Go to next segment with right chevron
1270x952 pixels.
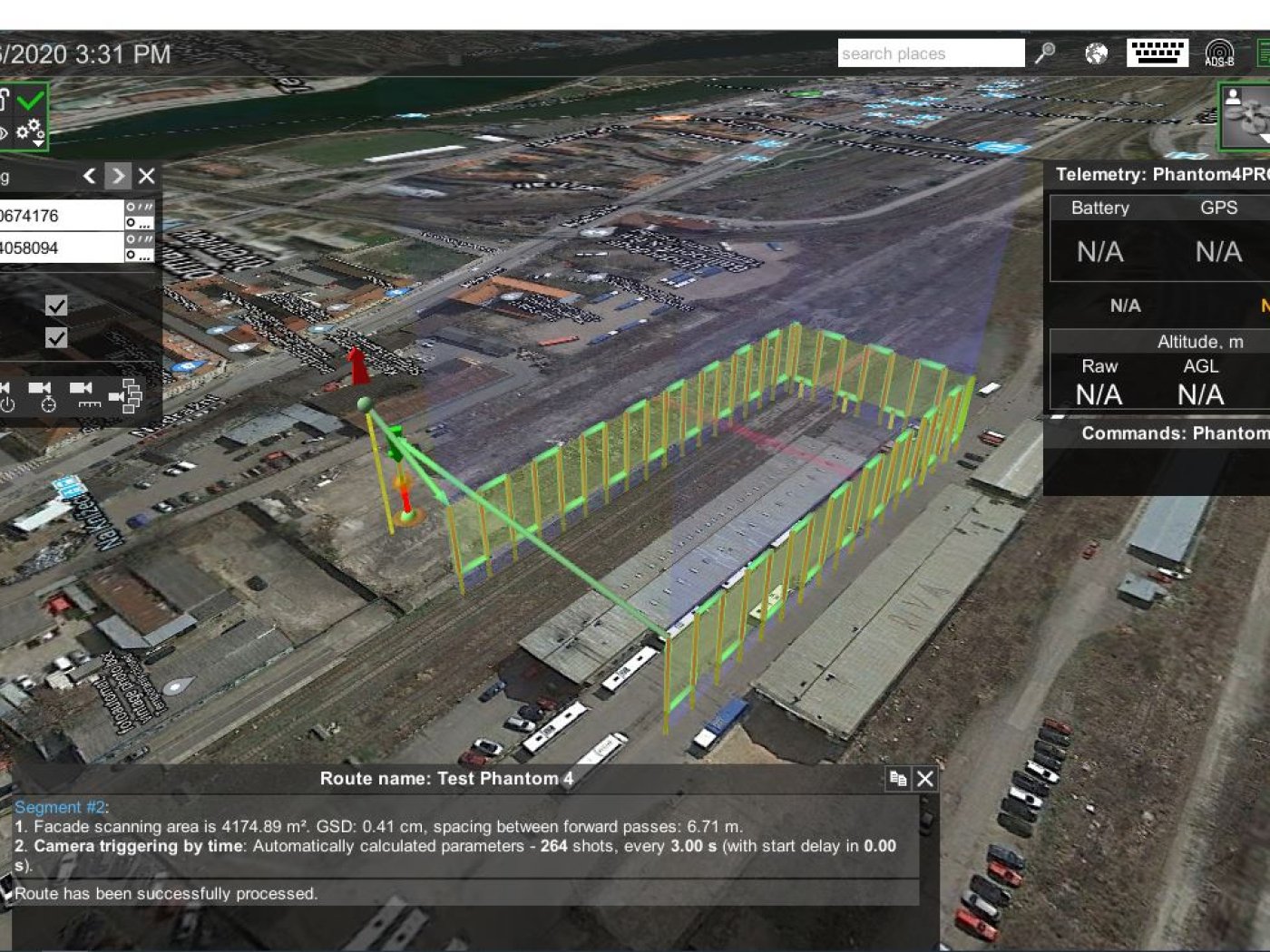[x=118, y=176]
